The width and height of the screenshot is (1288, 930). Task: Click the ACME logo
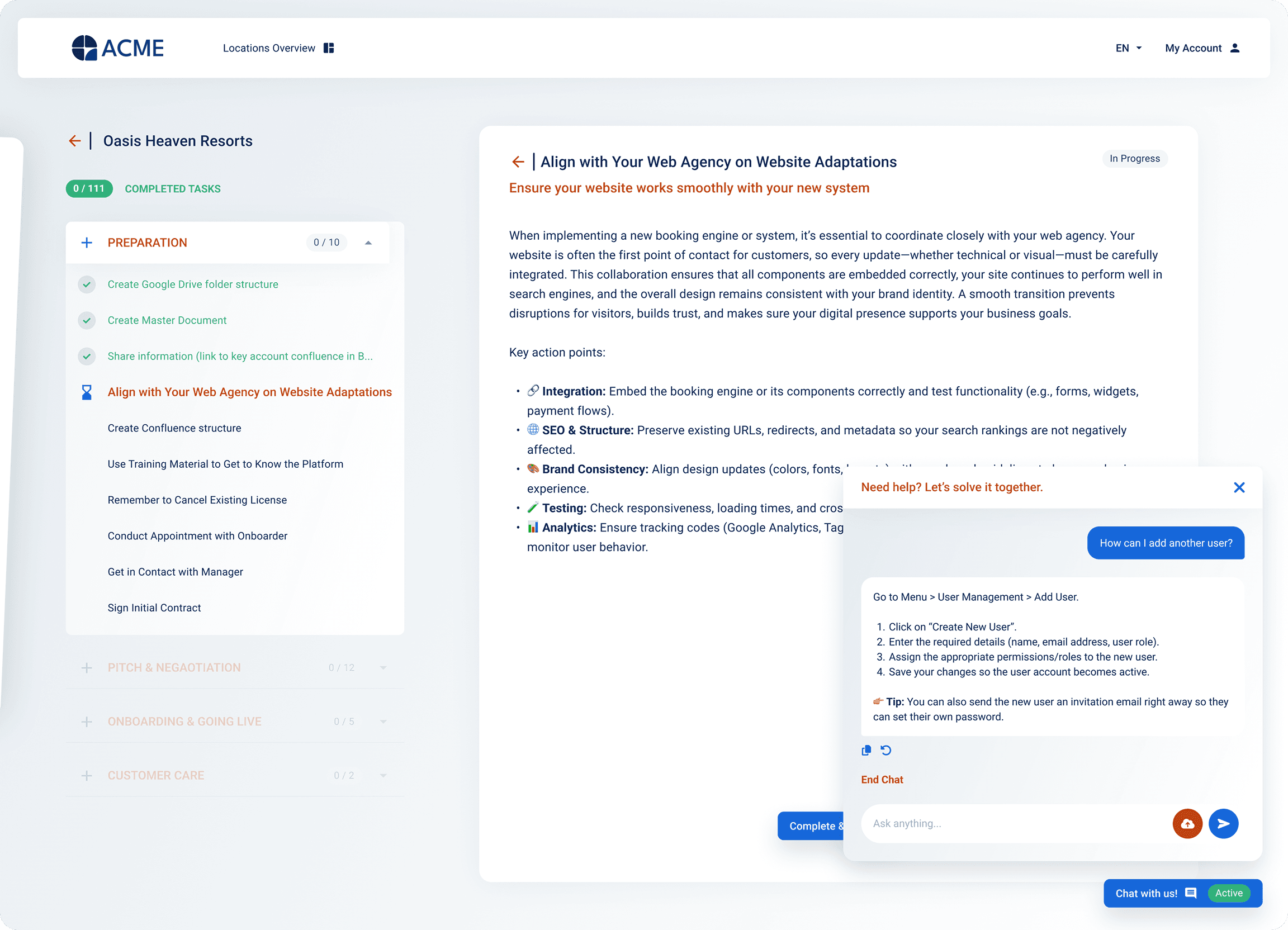117,48
